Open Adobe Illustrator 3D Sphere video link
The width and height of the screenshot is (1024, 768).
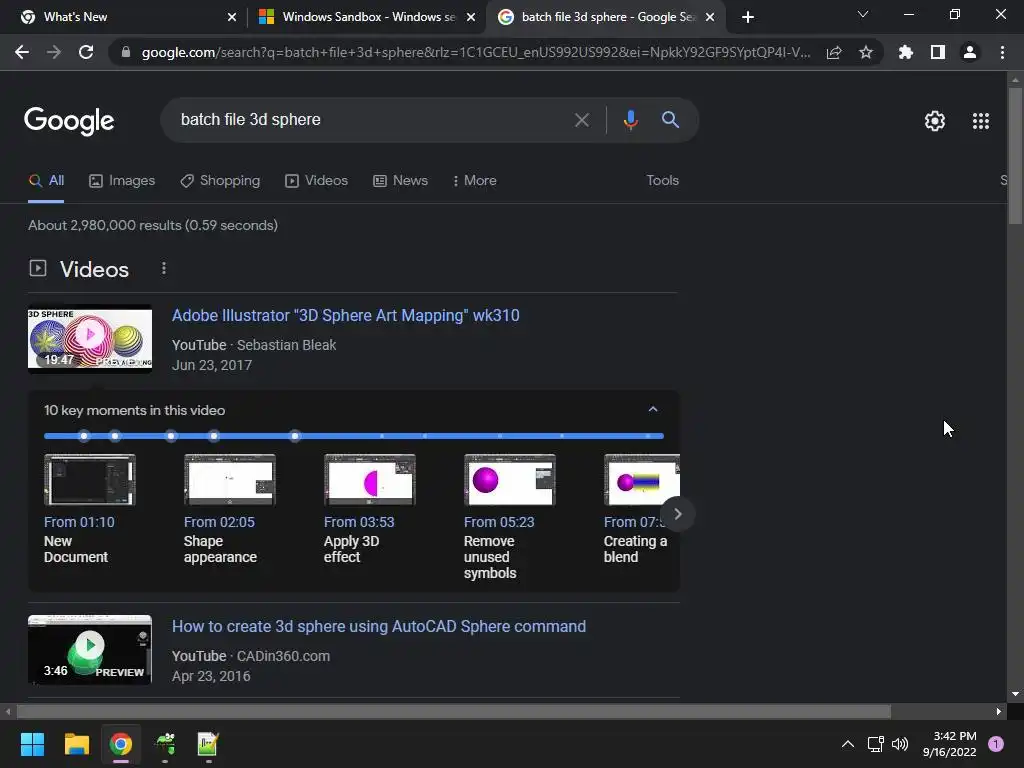tap(345, 315)
